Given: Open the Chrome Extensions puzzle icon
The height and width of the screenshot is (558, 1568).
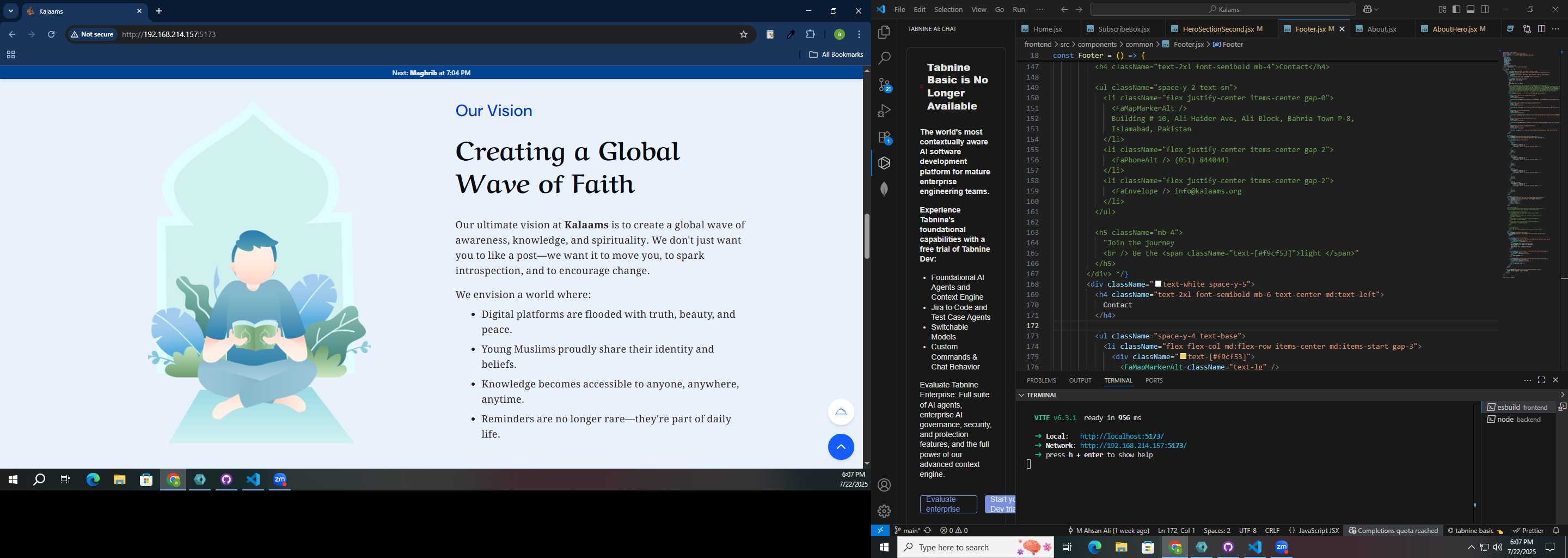Looking at the screenshot, I should click(810, 35).
